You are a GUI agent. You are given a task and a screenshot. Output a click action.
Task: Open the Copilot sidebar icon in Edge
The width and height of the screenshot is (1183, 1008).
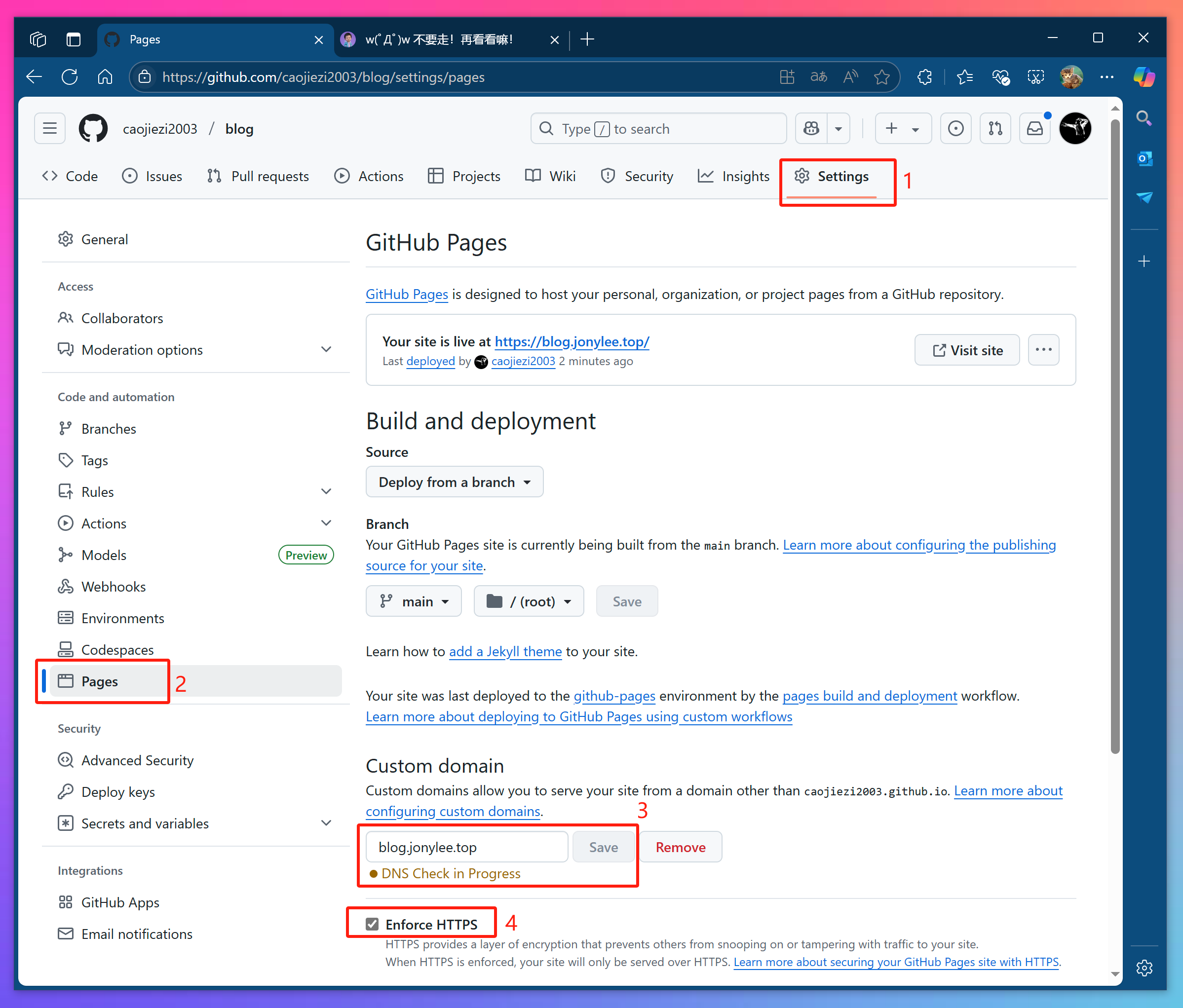point(1144,77)
